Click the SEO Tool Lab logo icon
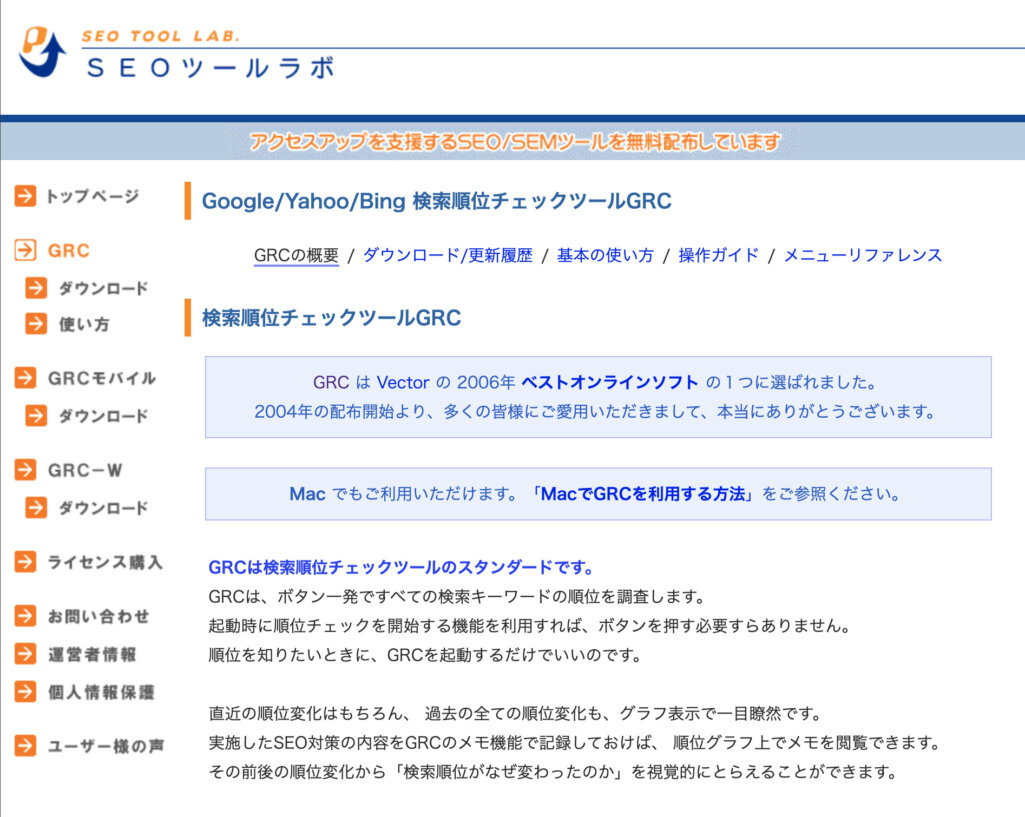1025x817 pixels. coord(42,50)
